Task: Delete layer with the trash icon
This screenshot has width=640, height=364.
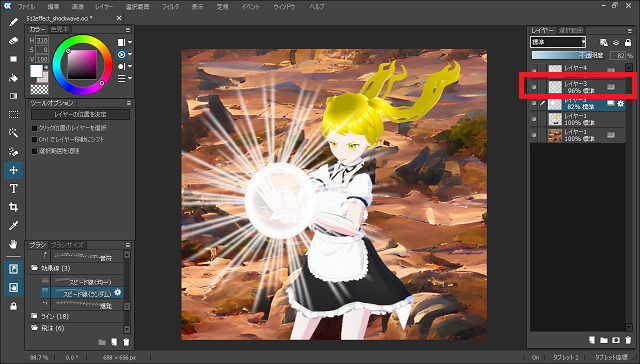Action: (x=628, y=340)
